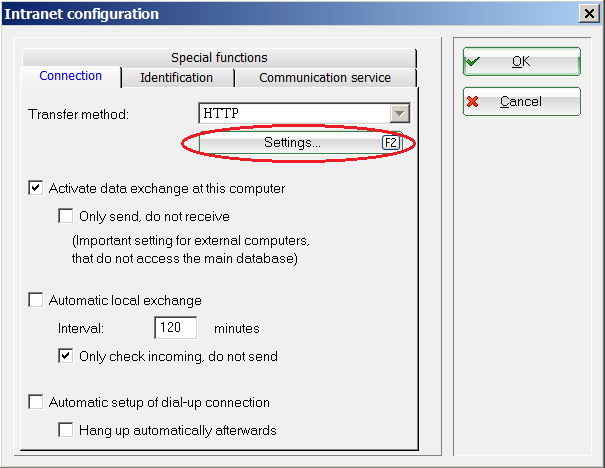The image size is (605, 468).
Task: Click the red X icon on Cancel
Action: (472, 101)
